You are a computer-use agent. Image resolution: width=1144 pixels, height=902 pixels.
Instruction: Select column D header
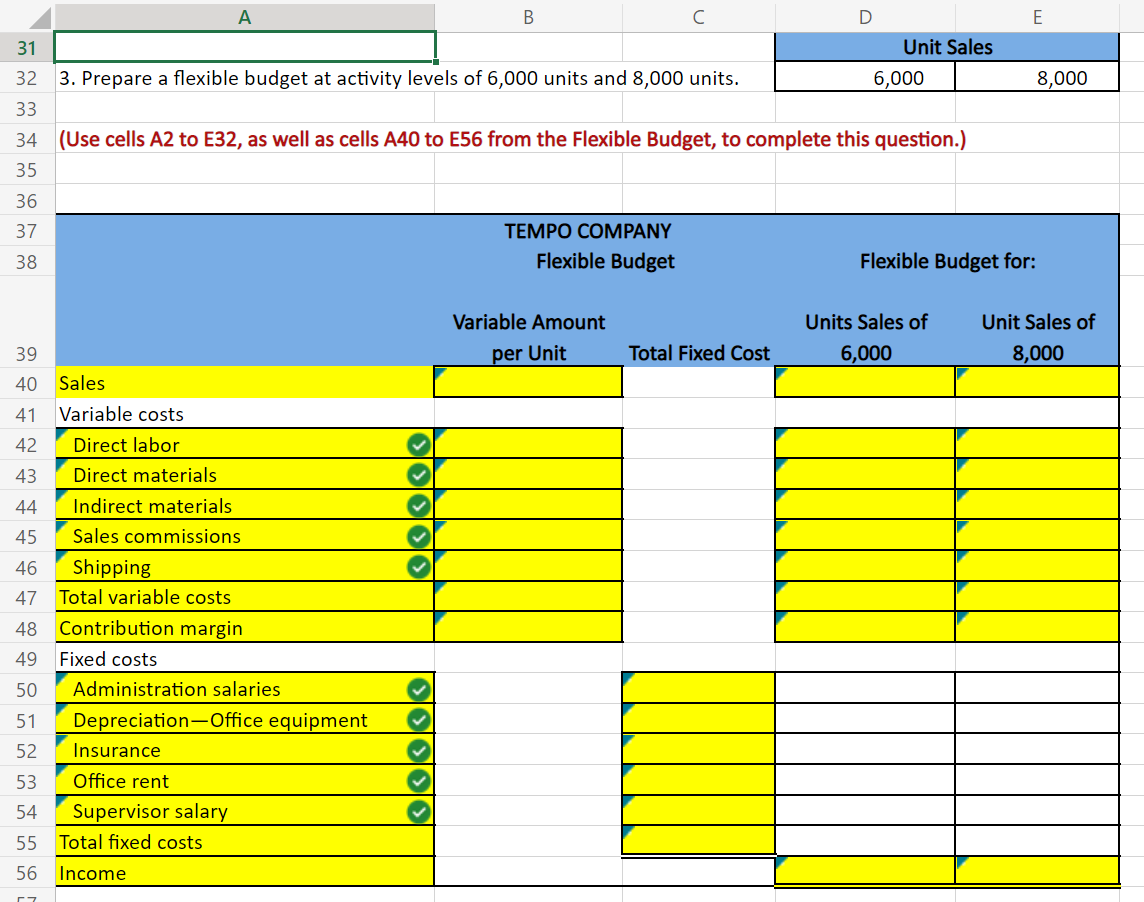coord(865,16)
